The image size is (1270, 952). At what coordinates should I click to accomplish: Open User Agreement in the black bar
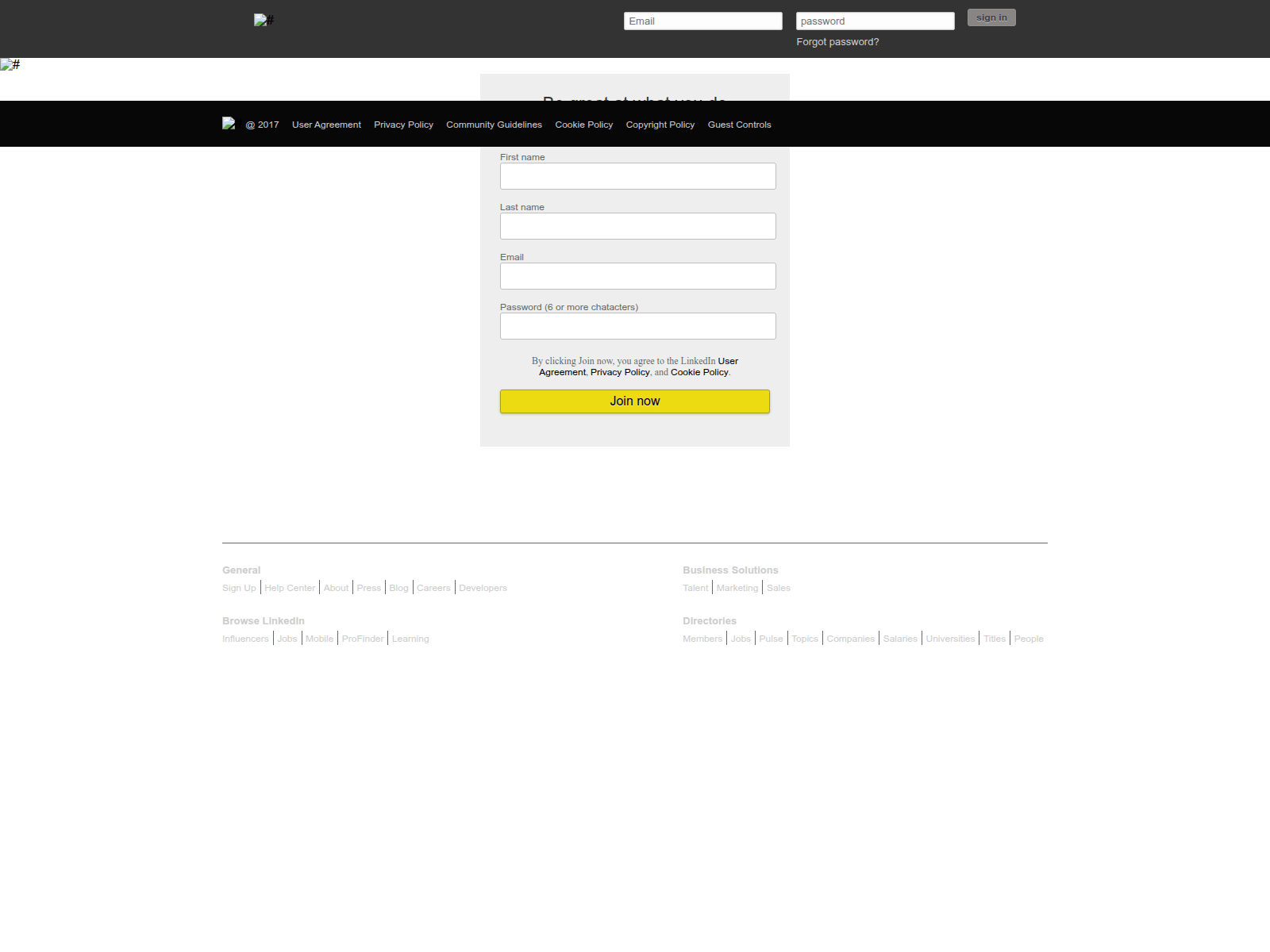pyautogui.click(x=326, y=125)
